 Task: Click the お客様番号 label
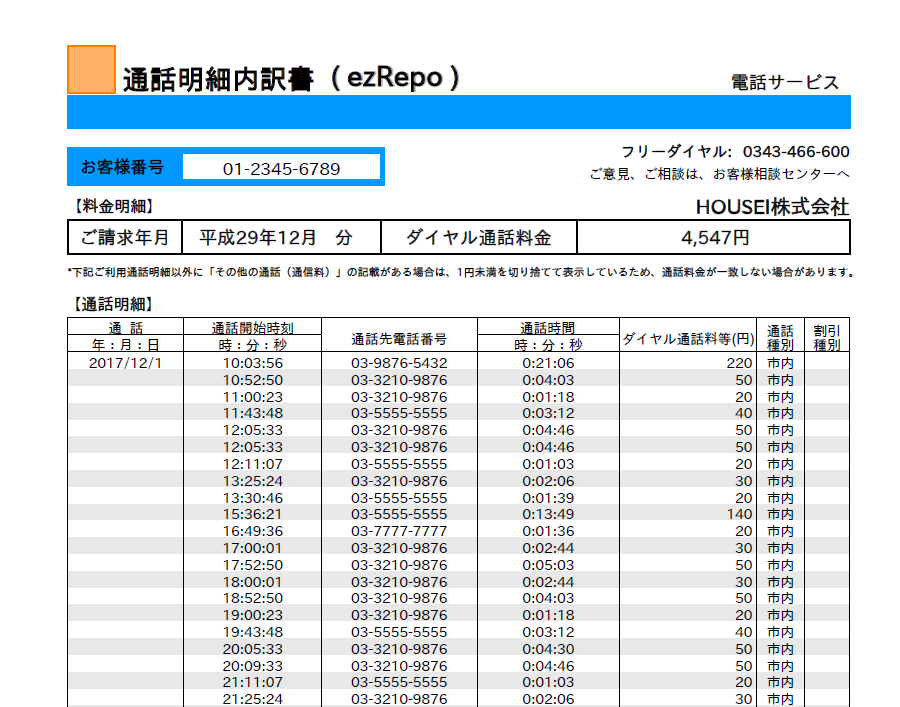coord(122,167)
